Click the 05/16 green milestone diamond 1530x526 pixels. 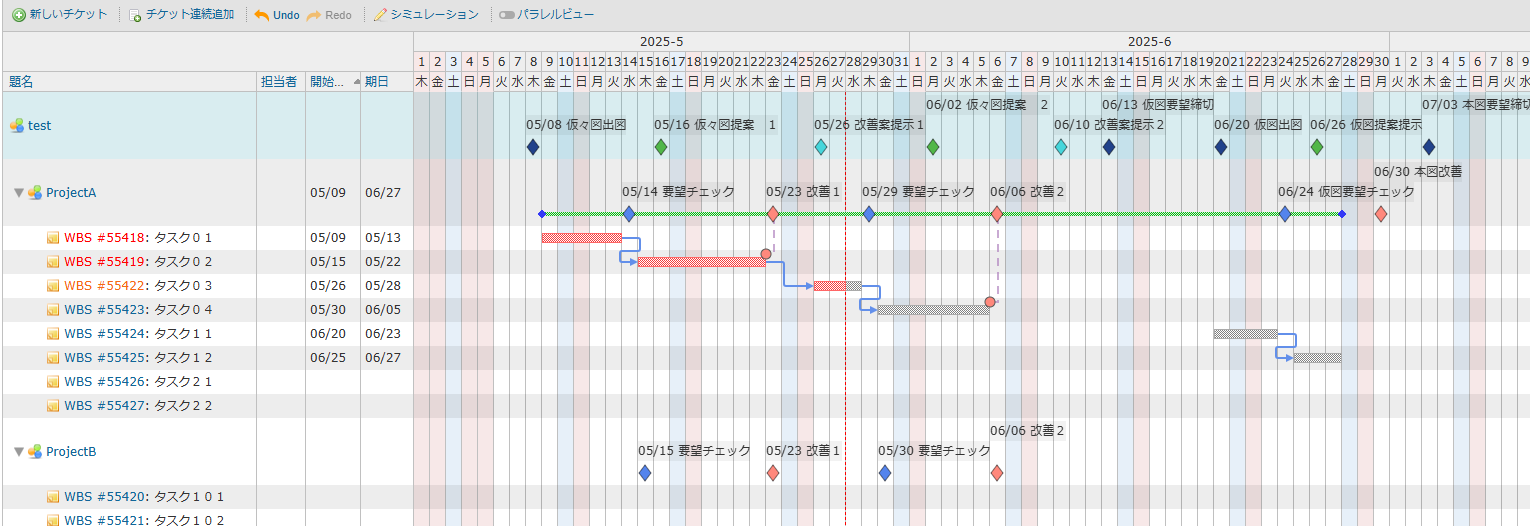pos(661,147)
